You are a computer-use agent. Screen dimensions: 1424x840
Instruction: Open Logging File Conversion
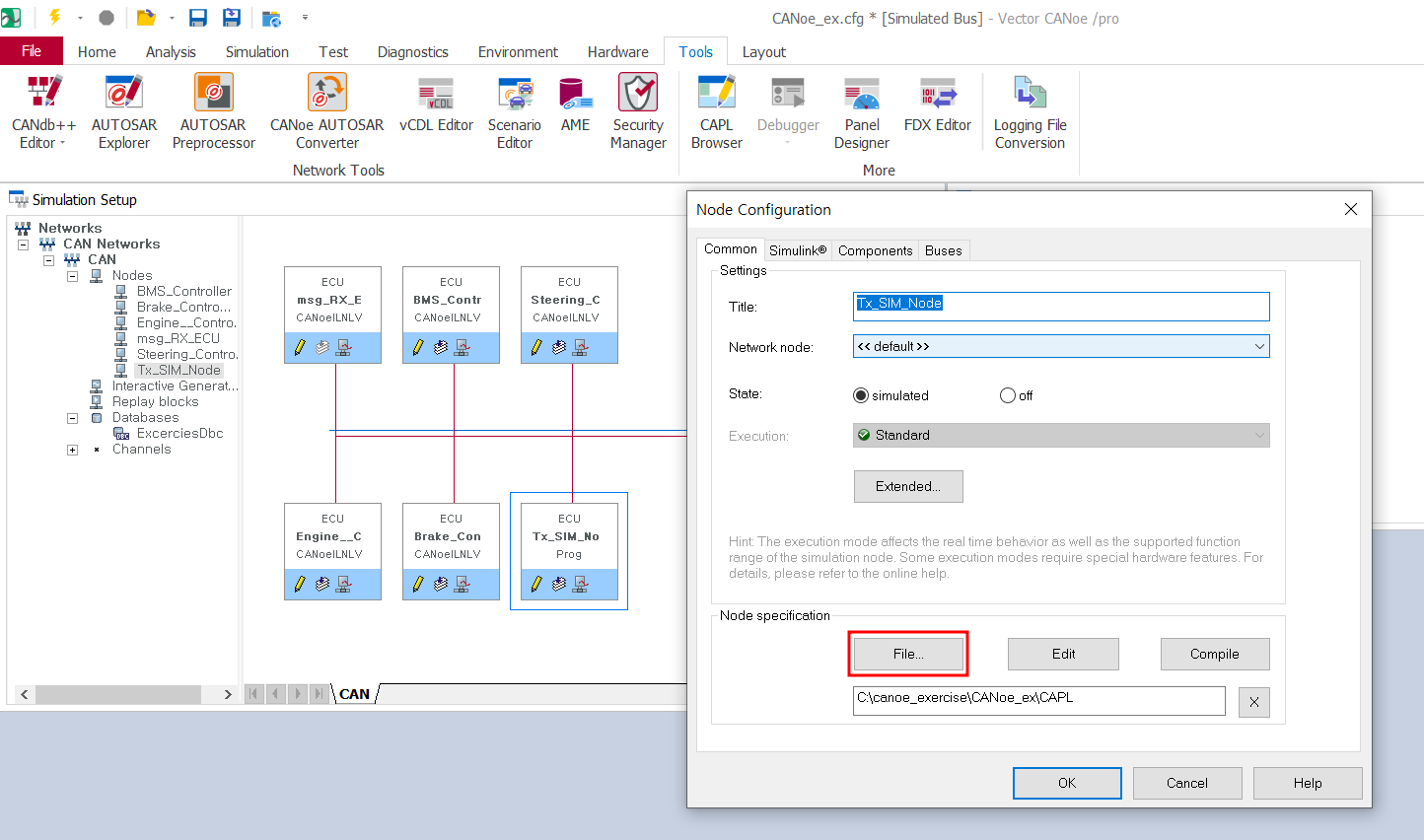[1030, 111]
